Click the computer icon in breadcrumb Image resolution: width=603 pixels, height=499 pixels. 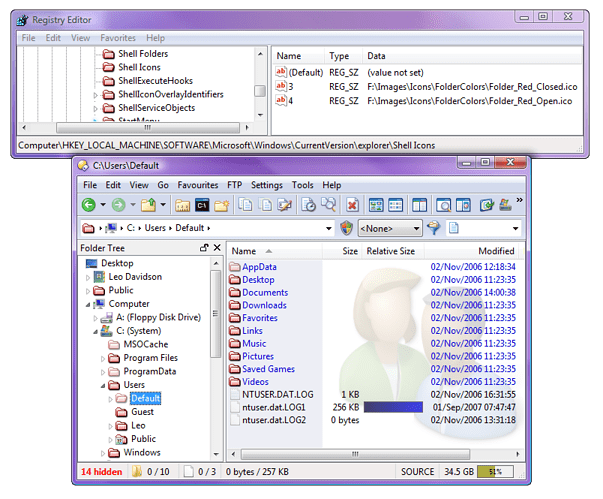(111, 228)
